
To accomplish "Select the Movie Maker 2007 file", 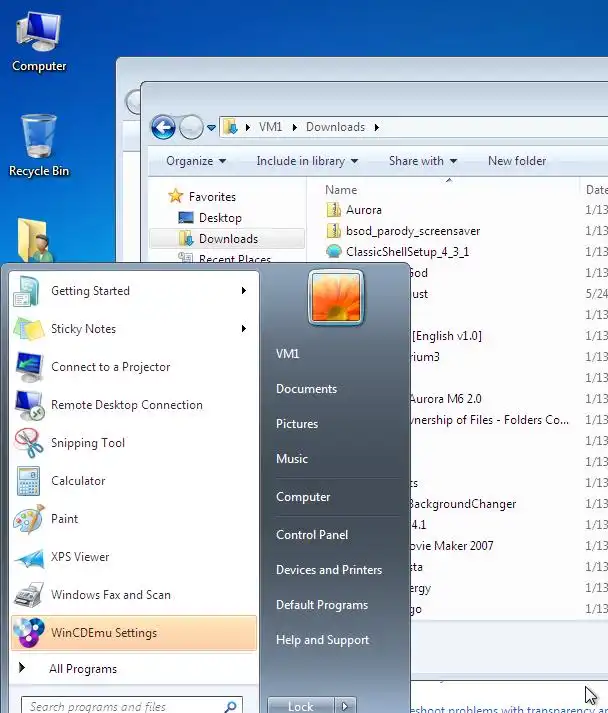I will click(452, 546).
